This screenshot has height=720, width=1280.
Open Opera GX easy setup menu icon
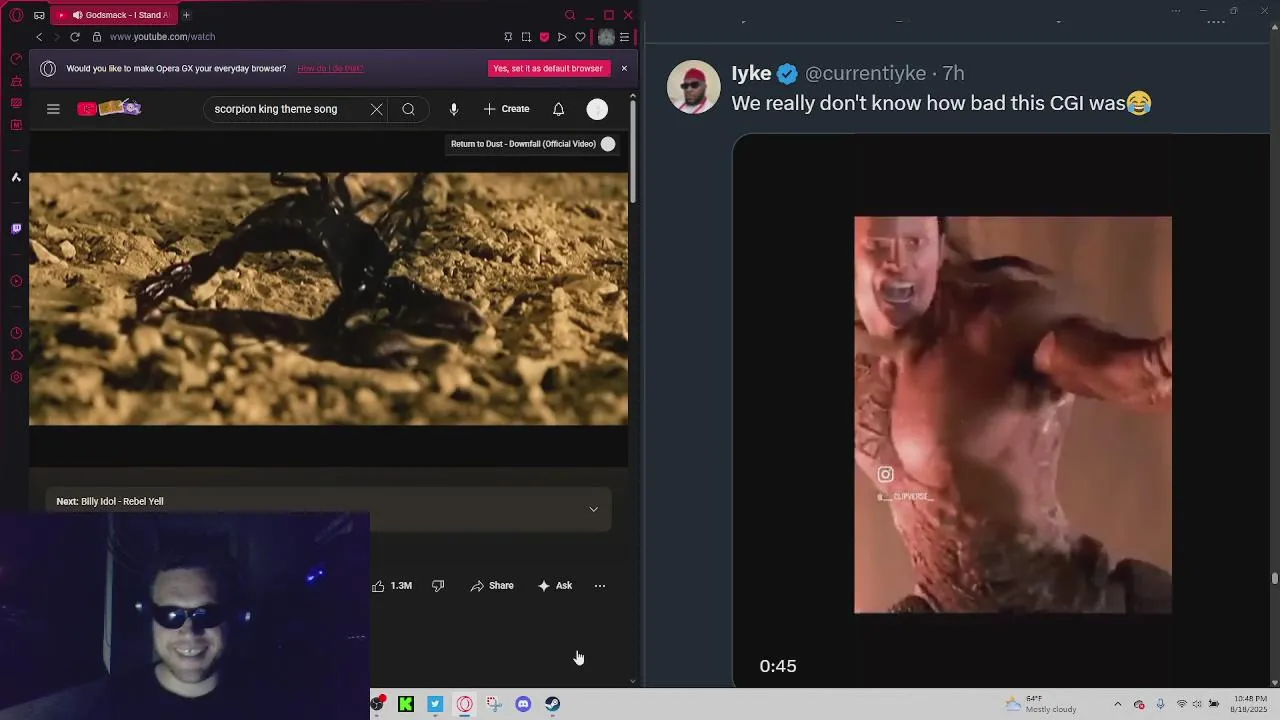pos(624,37)
